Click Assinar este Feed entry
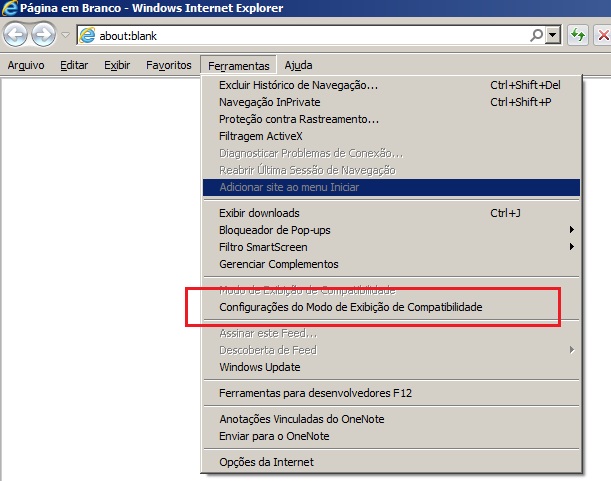The image size is (611, 481). pos(391,333)
